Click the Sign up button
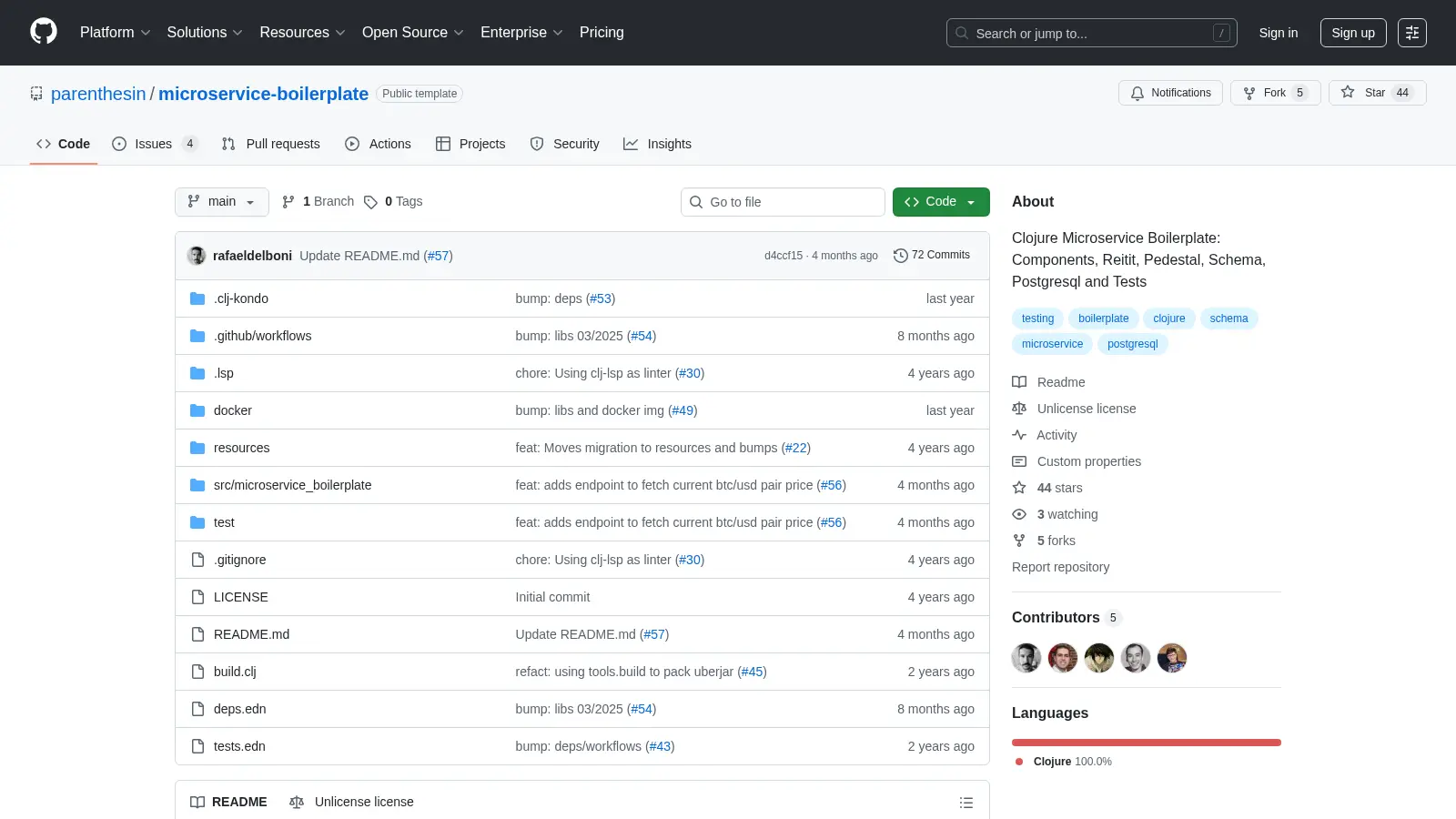This screenshot has height=819, width=1456. coord(1353,33)
